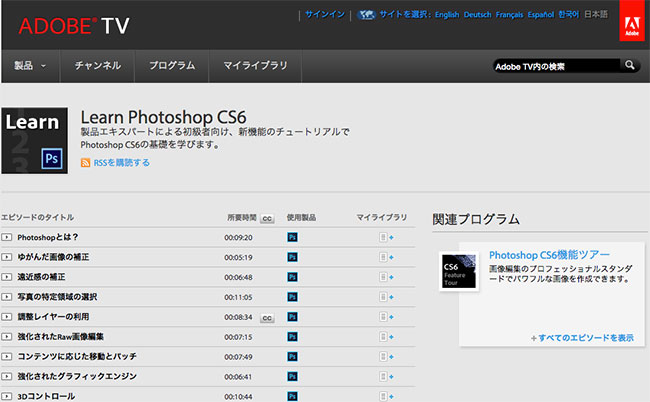Open episode ゆがんだ画像の補正

click(x=53, y=257)
